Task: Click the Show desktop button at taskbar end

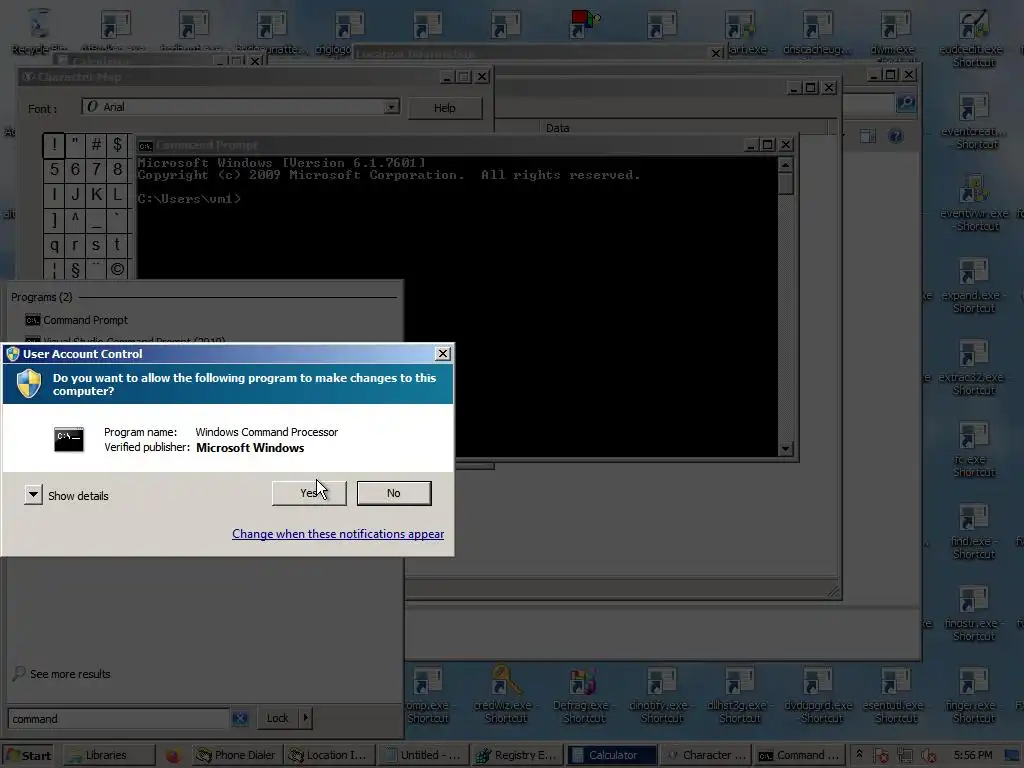Action: click(1012, 756)
